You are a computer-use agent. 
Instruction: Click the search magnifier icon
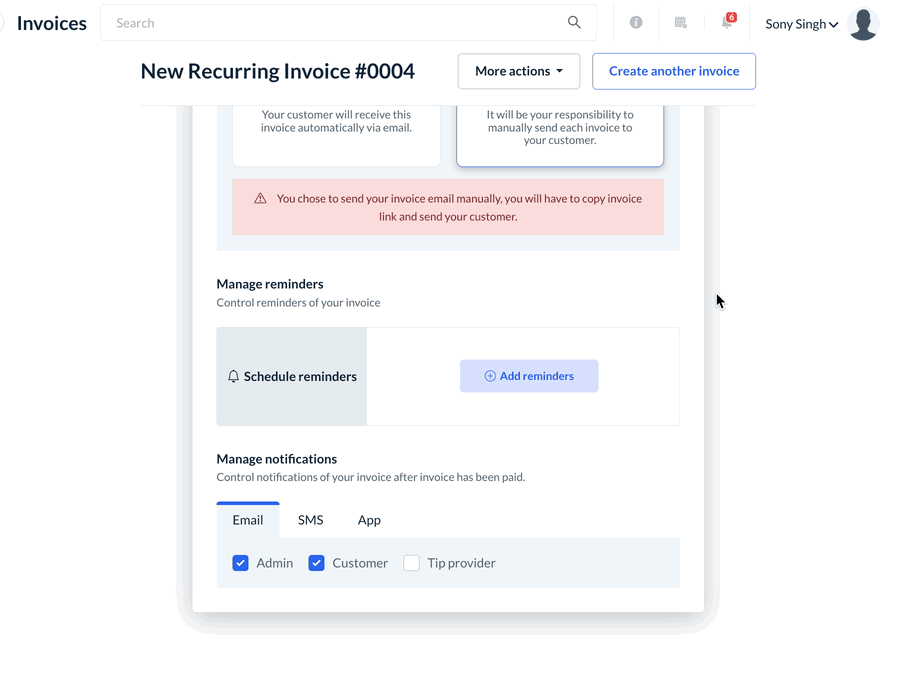(574, 22)
